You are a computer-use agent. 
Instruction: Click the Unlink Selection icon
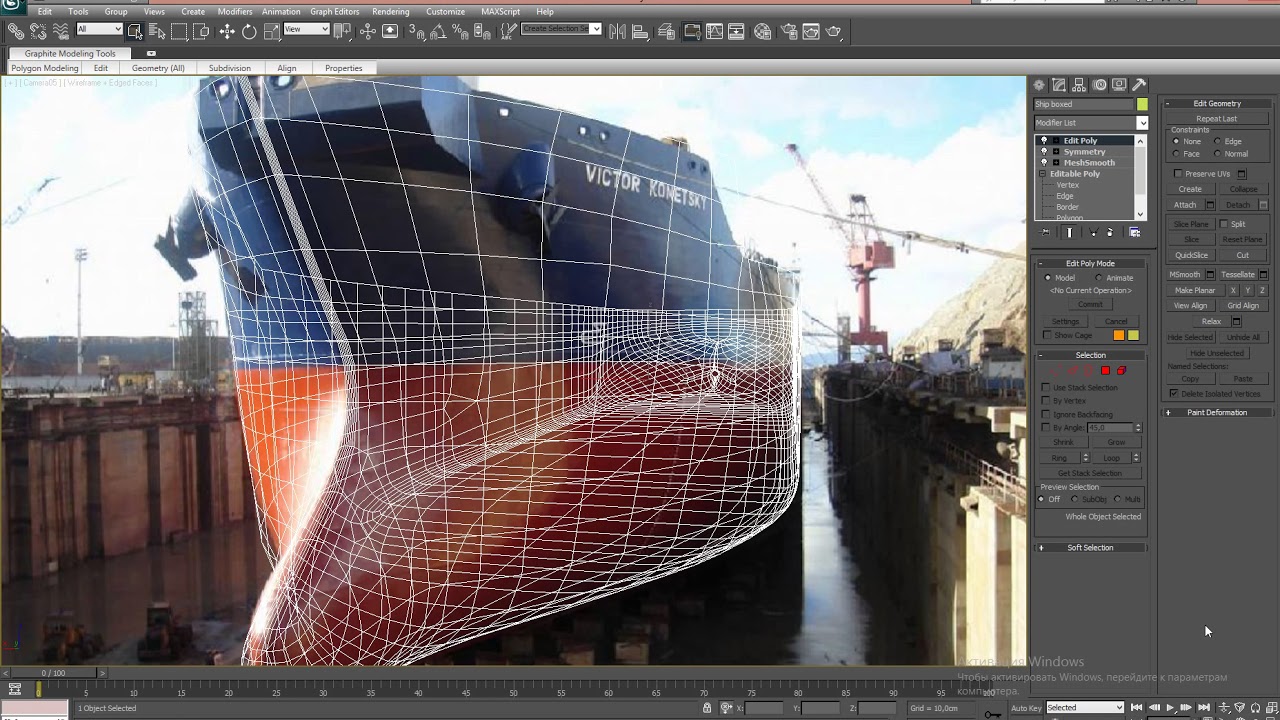tap(38, 32)
